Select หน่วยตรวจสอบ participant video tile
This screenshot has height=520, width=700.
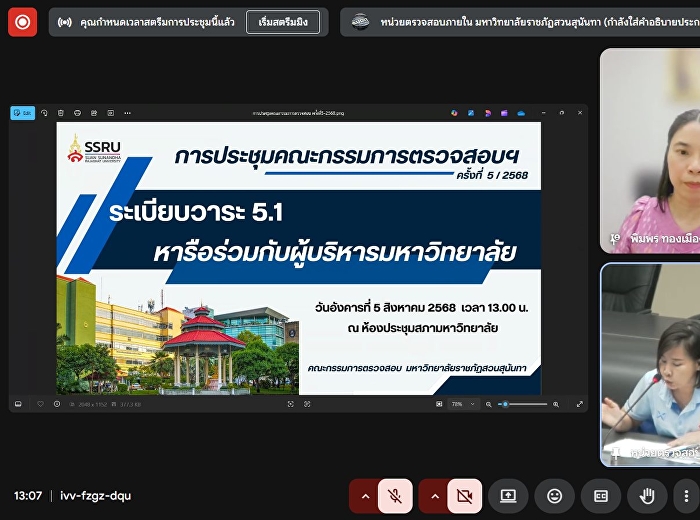coord(650,365)
